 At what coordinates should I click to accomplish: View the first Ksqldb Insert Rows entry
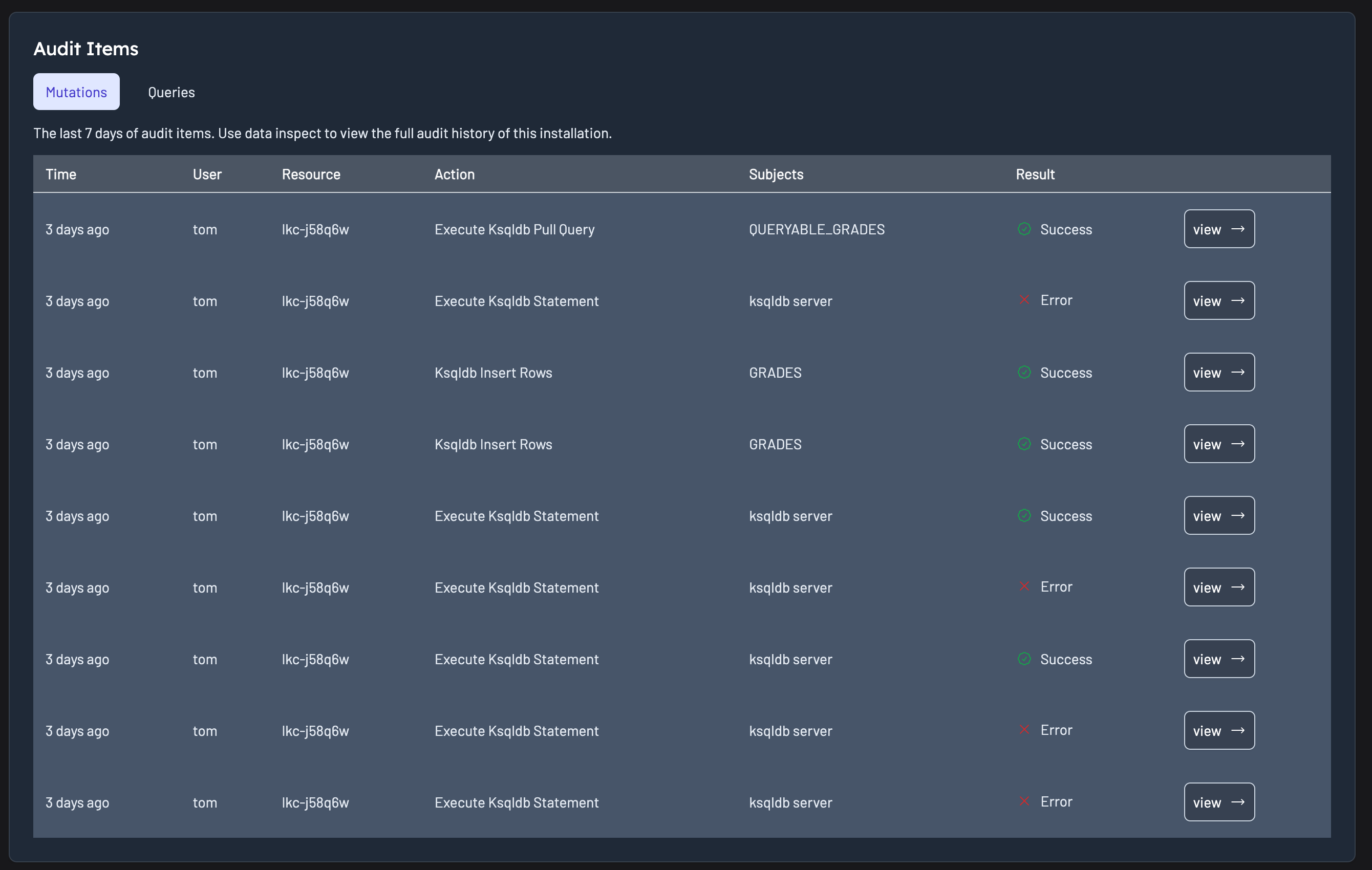[x=1219, y=373]
